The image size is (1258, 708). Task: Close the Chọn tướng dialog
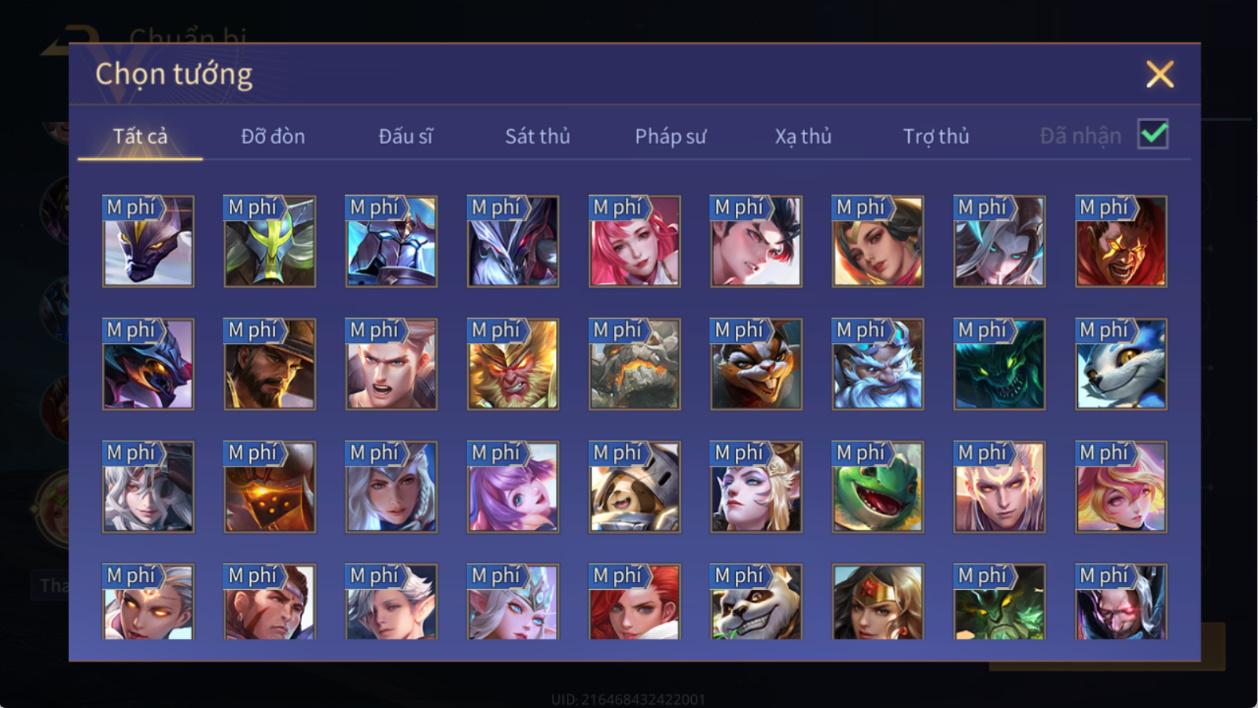1160,74
